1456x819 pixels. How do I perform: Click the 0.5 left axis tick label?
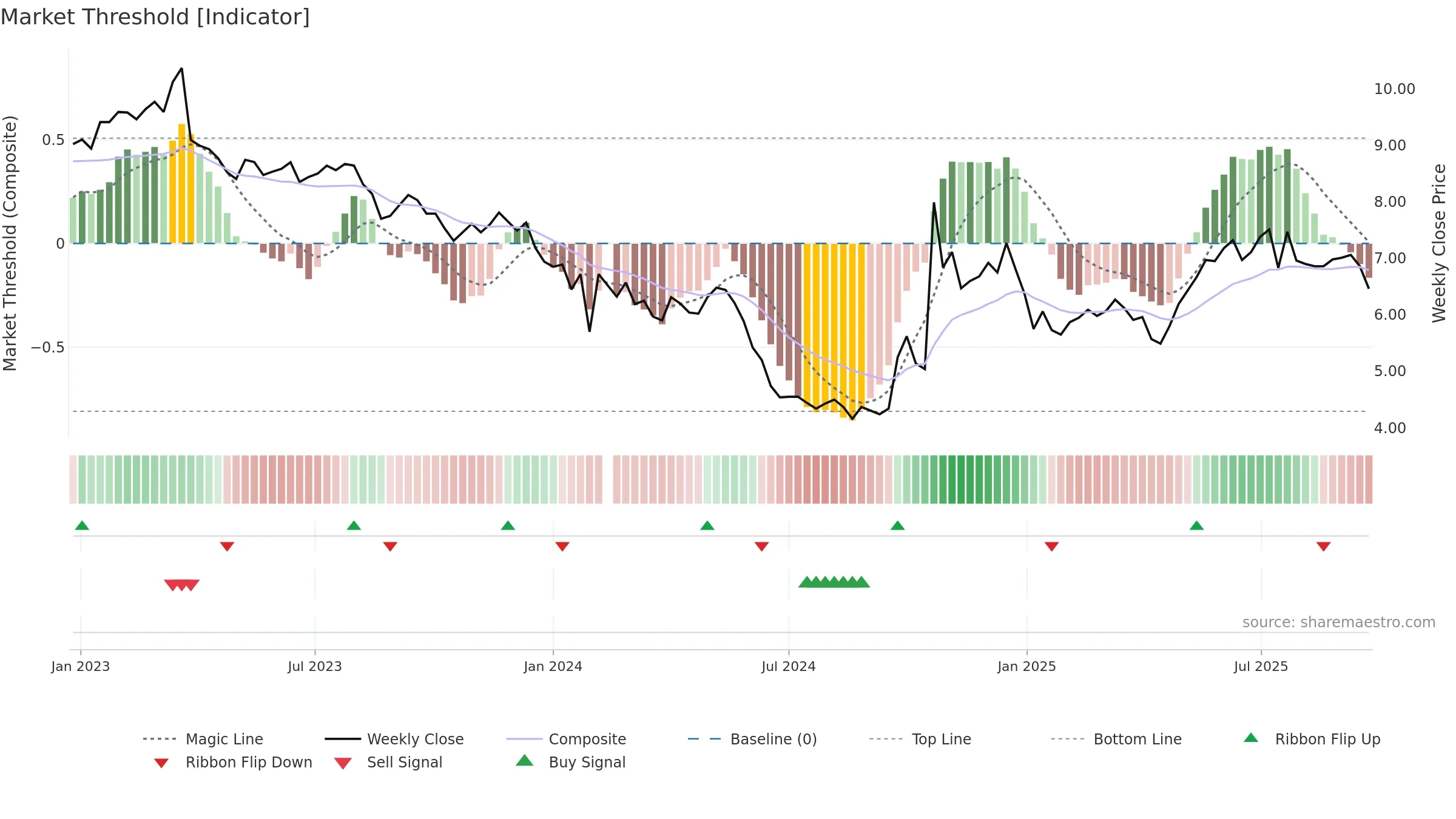point(53,140)
